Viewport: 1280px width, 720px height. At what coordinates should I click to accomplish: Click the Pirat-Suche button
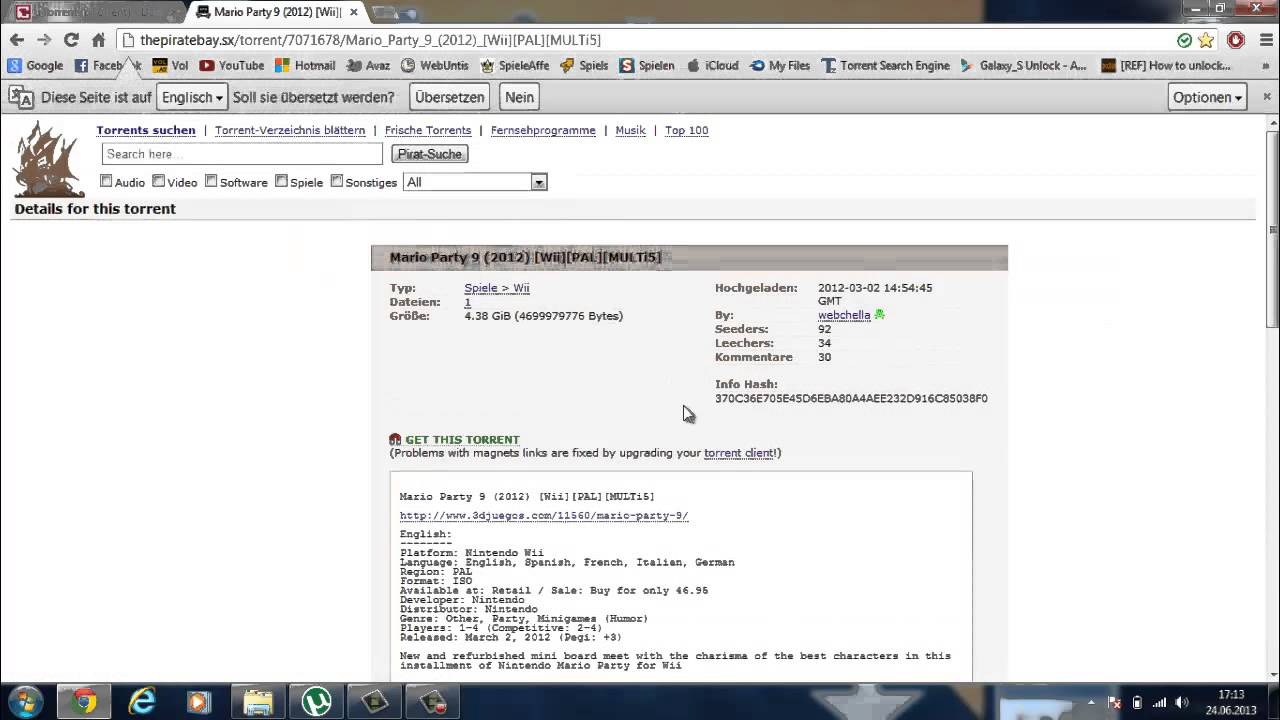tap(430, 154)
